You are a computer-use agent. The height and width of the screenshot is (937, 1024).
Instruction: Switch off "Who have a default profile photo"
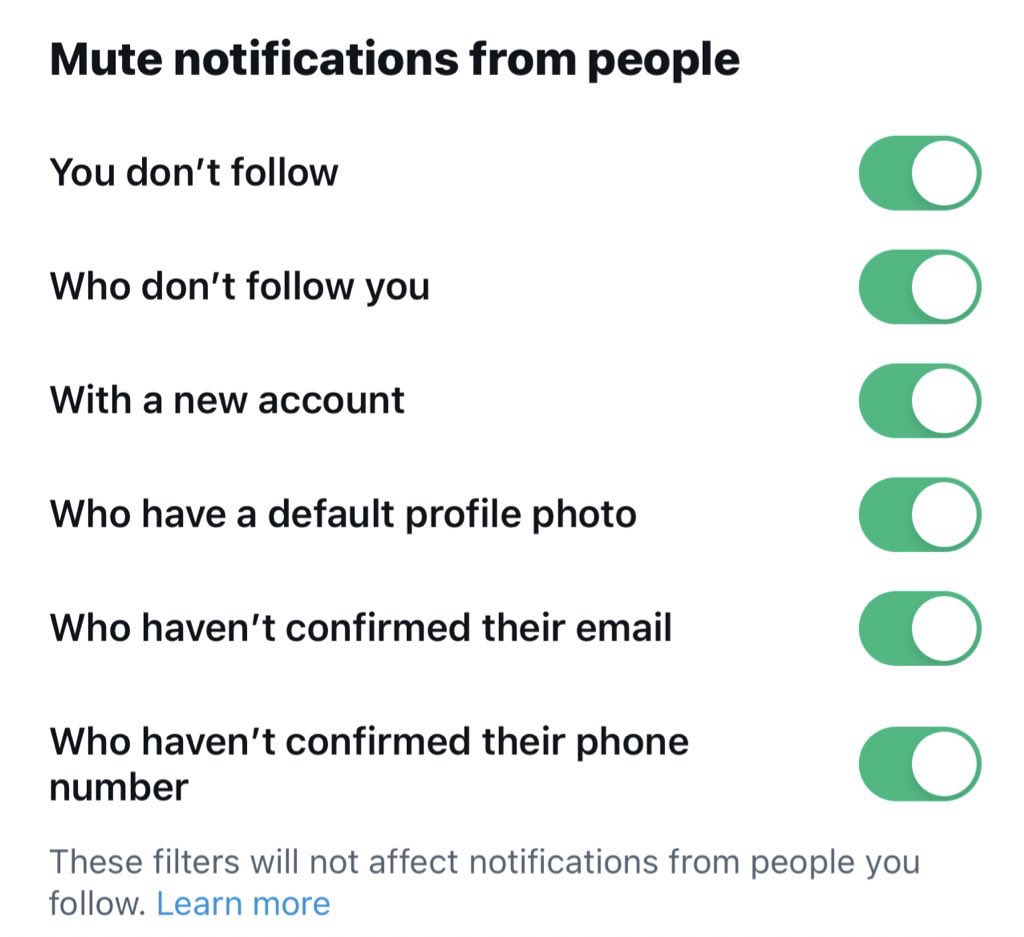(x=920, y=515)
